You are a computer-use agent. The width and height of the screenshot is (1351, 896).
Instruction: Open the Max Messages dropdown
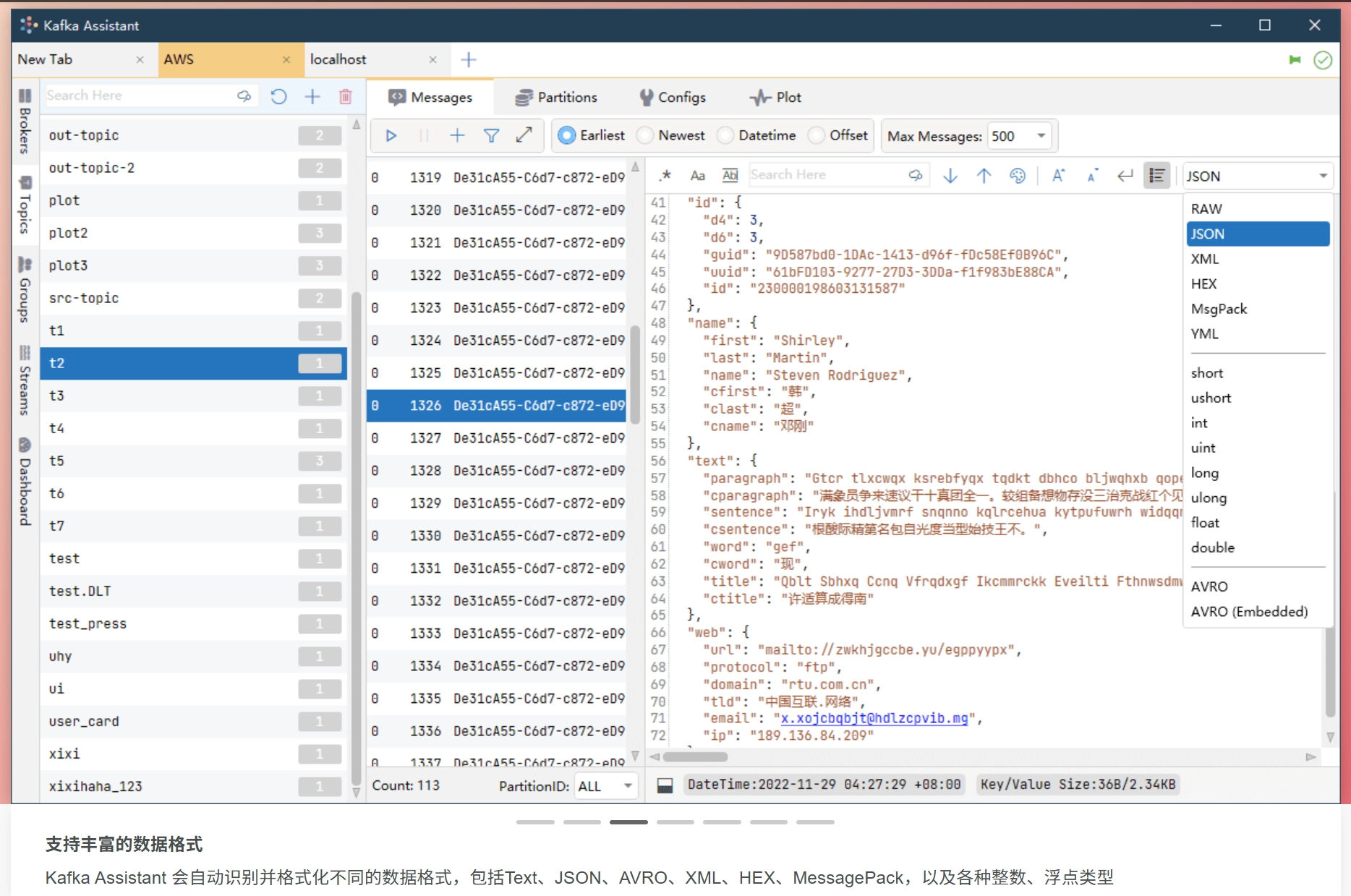click(1019, 136)
